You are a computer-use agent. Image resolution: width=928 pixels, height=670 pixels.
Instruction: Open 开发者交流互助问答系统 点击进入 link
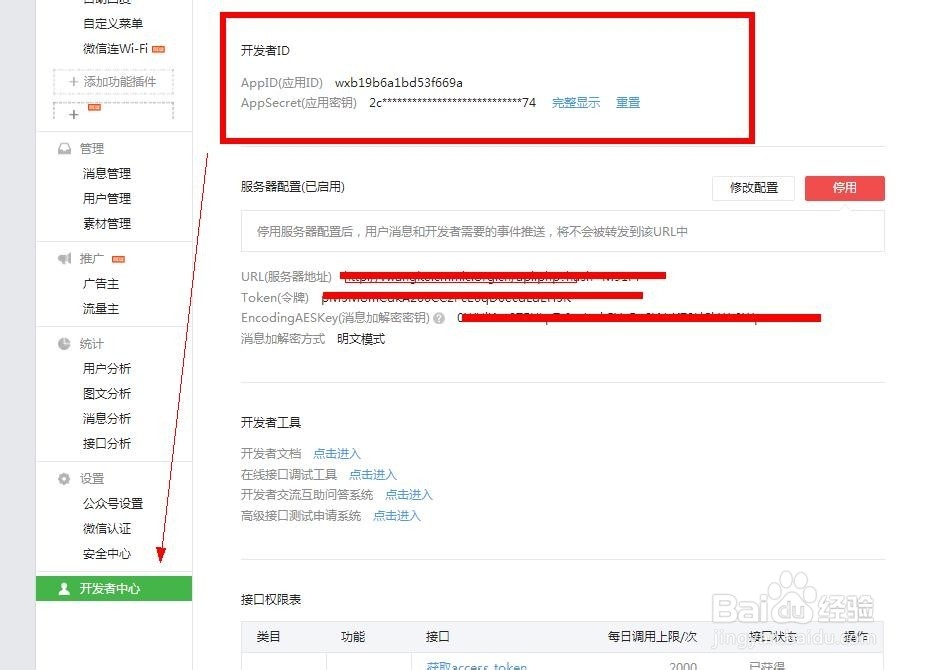[x=408, y=495]
